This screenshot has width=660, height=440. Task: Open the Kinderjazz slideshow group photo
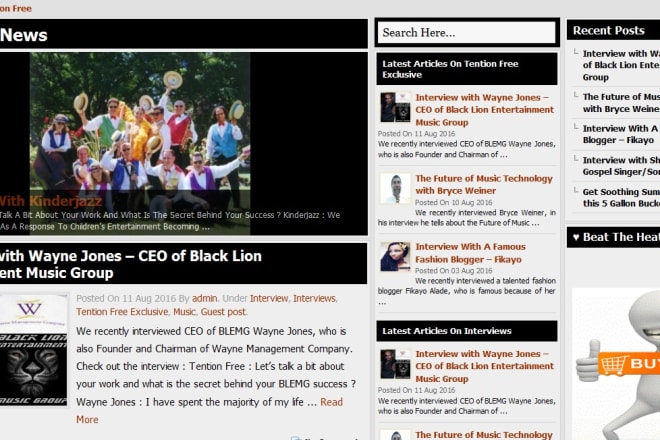pyautogui.click(x=140, y=143)
